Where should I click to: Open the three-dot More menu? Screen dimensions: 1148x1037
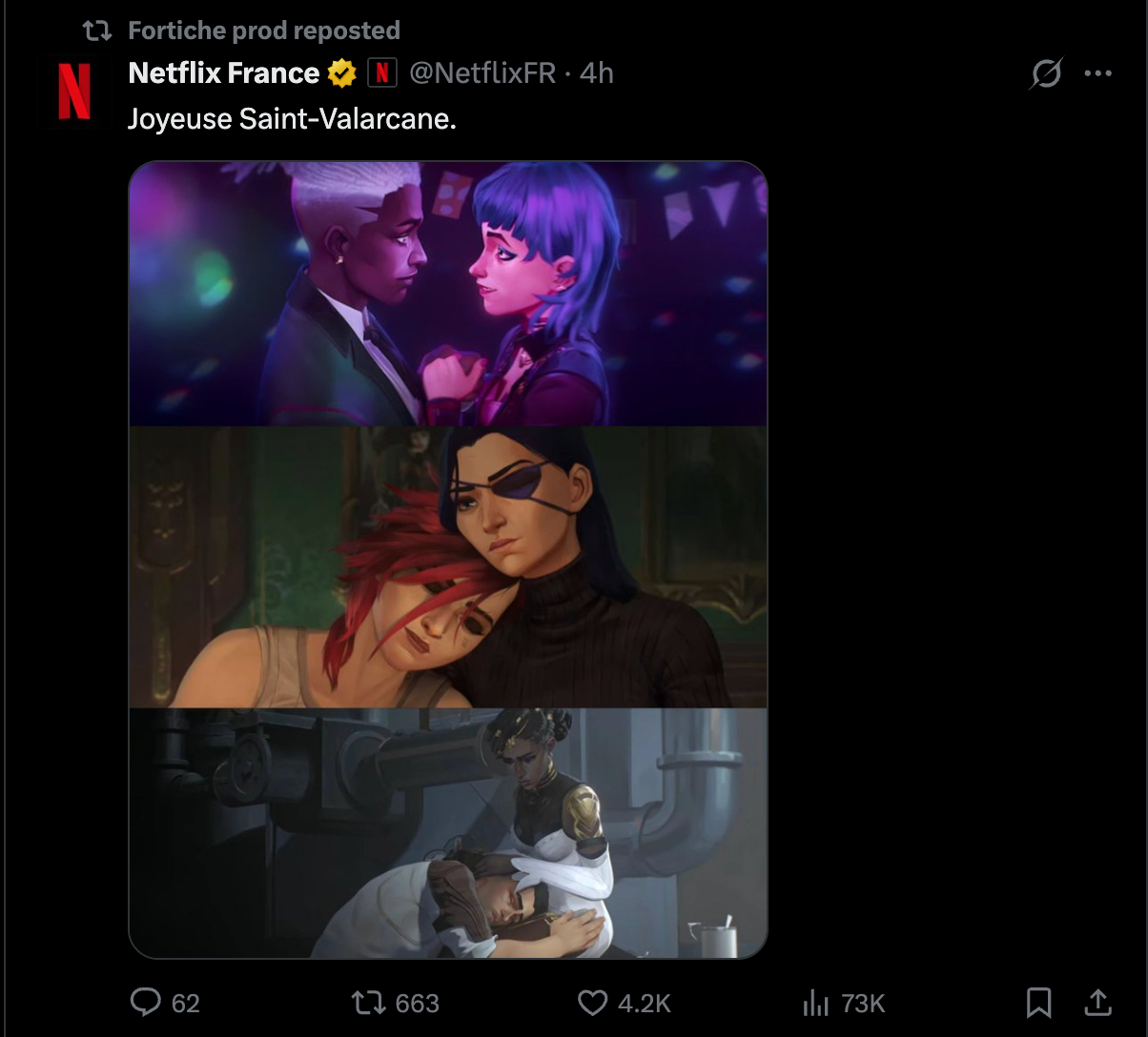[1098, 73]
